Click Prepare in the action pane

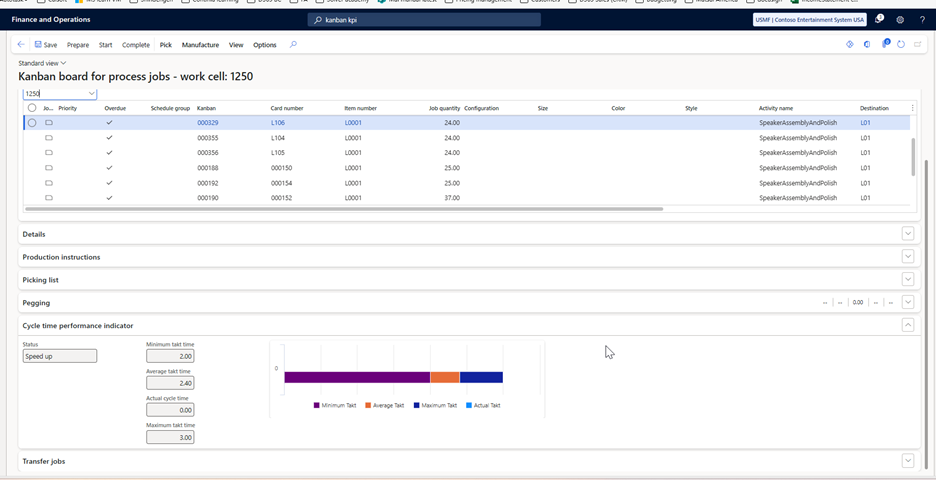pos(78,45)
